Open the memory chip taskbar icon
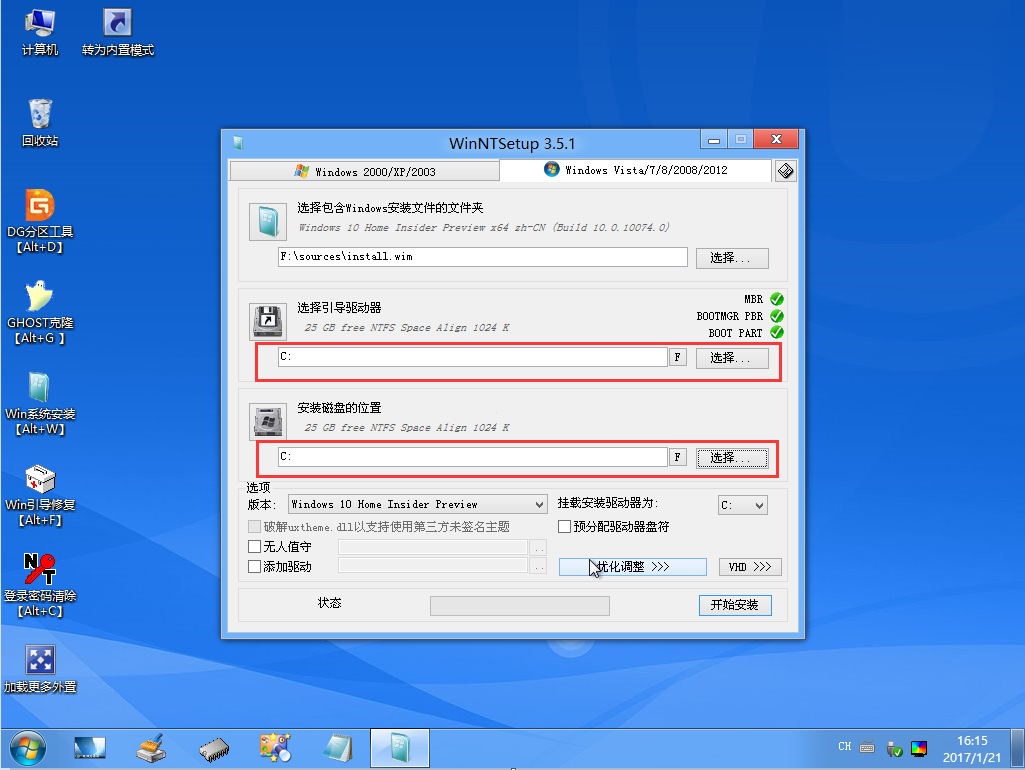Screen dimensions: 1025x770 pyautogui.click(x=214, y=749)
